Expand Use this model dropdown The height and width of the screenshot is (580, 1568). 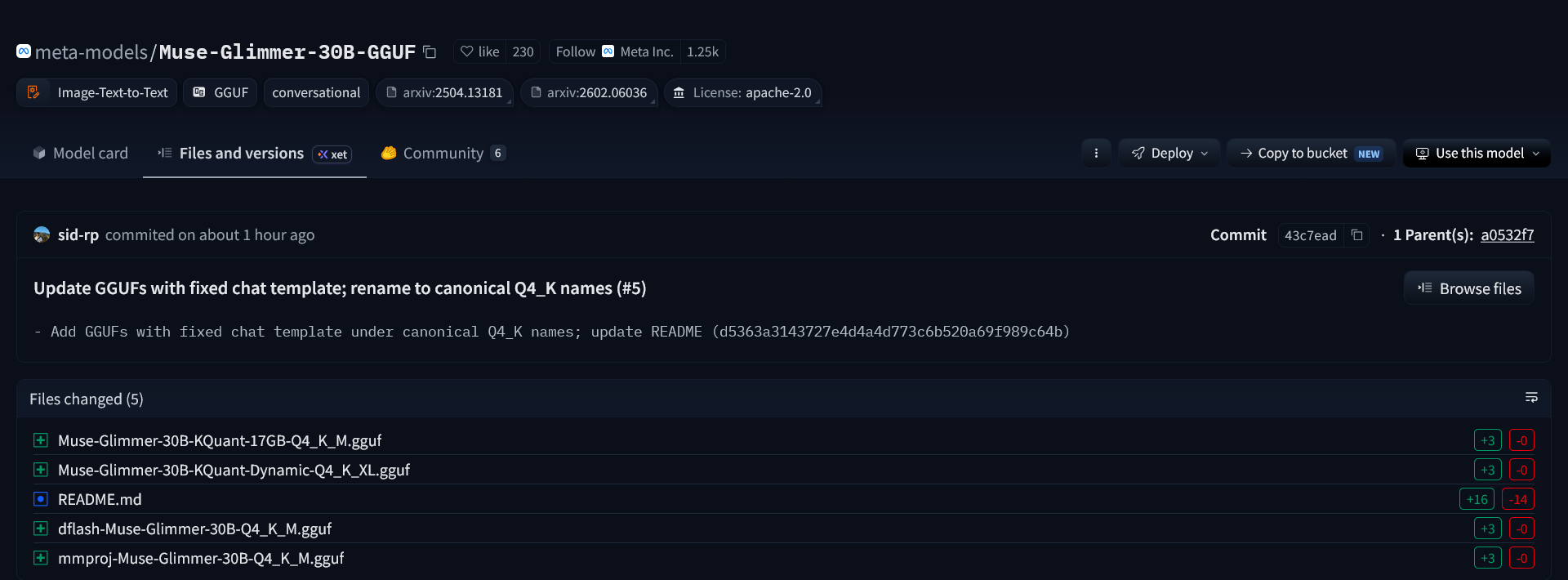(1477, 153)
